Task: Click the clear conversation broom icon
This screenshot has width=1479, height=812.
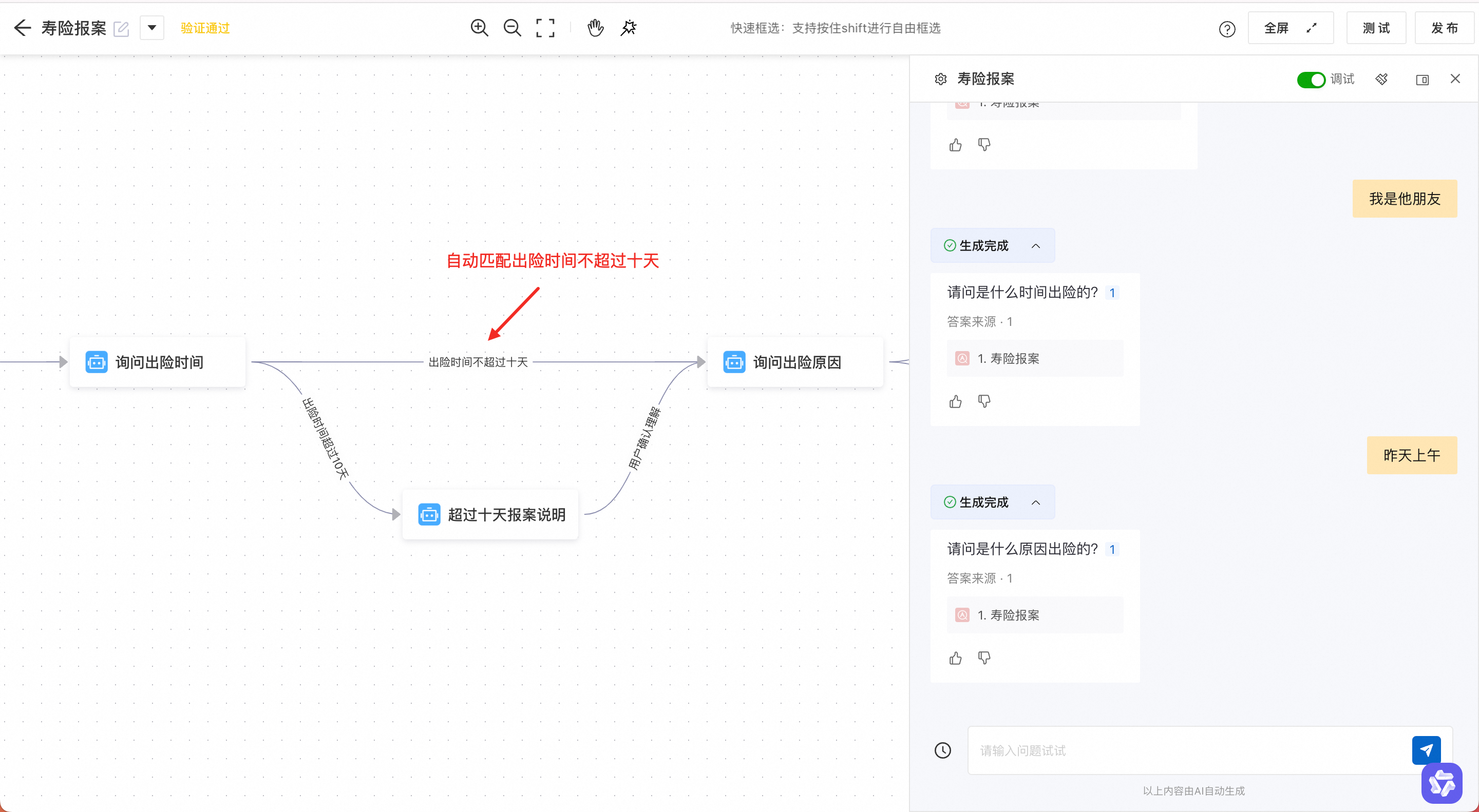Action: (x=1381, y=79)
